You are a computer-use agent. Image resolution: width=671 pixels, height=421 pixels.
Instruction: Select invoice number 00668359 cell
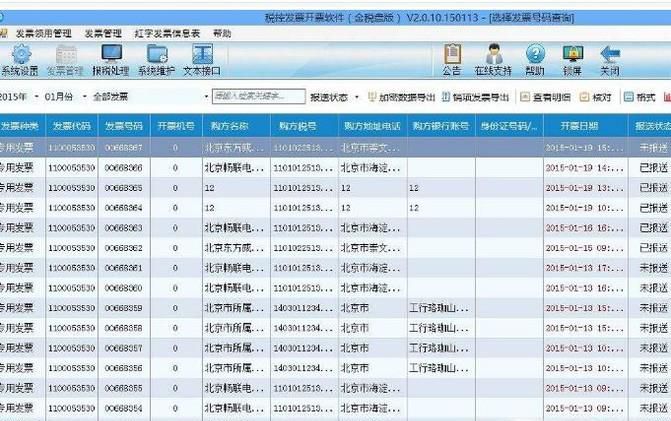pos(124,308)
